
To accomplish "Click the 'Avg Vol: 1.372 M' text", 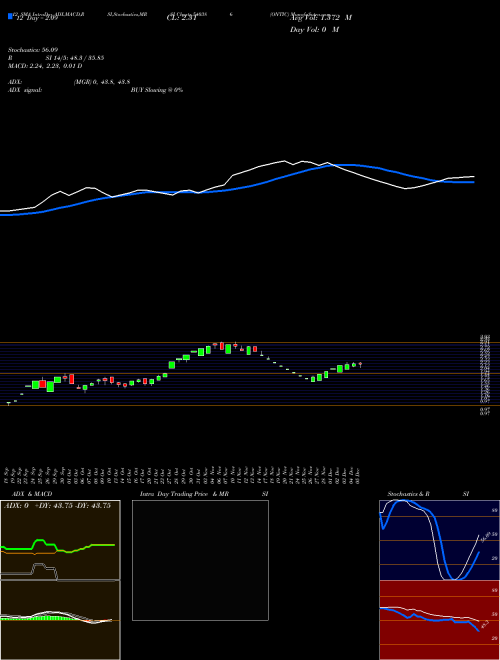I will 321,18.
